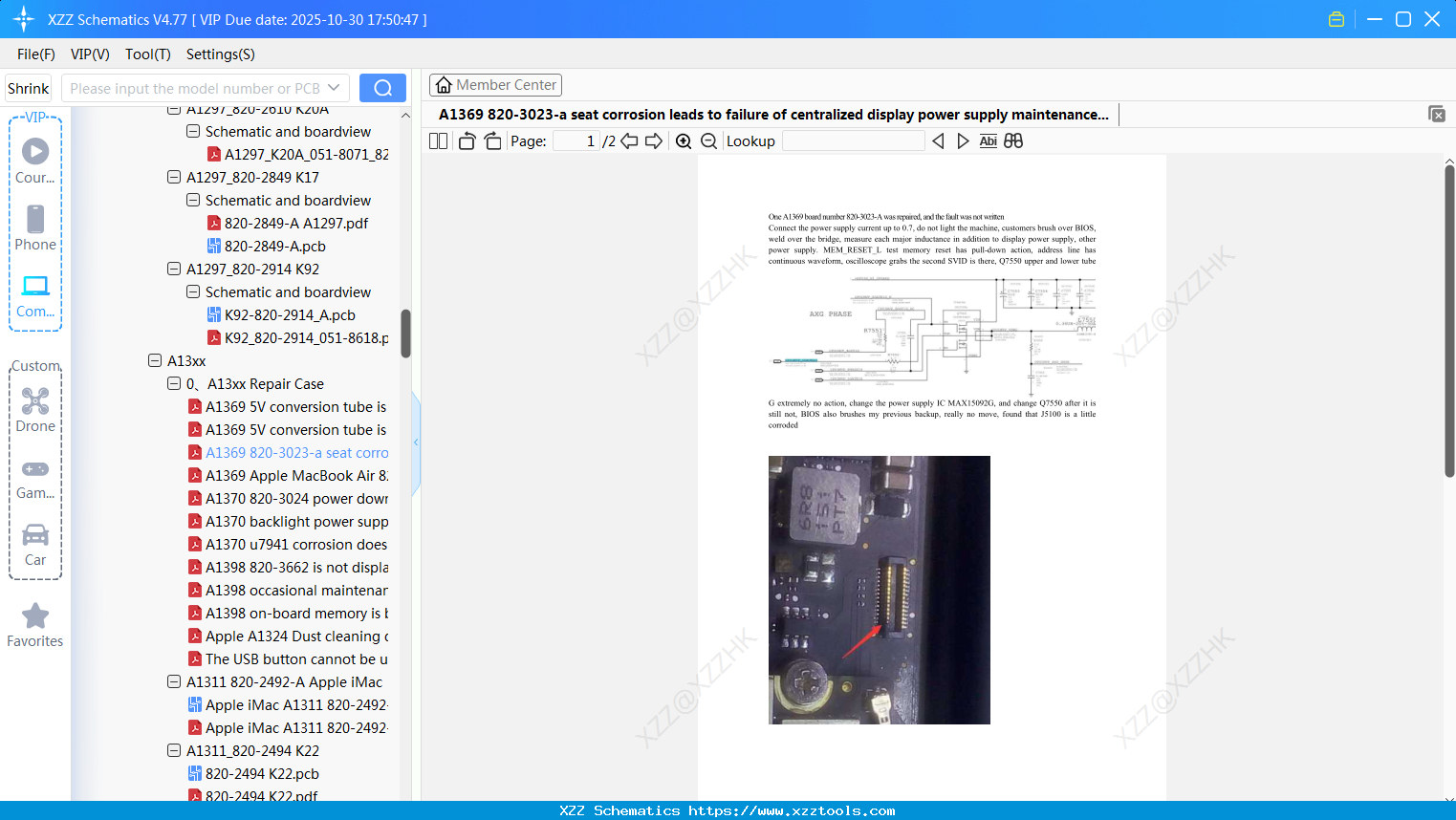Open the 820-2849-A.pcb boardview file

point(267,246)
